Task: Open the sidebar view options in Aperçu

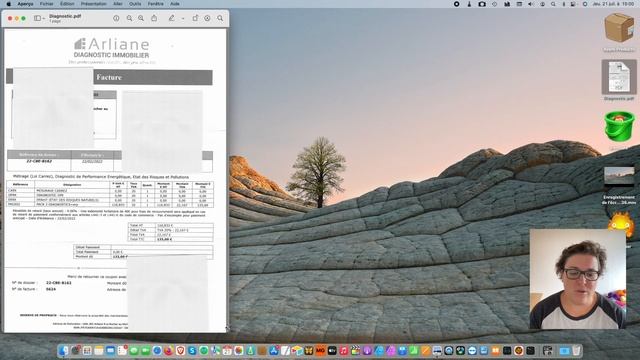Action: (x=39, y=18)
